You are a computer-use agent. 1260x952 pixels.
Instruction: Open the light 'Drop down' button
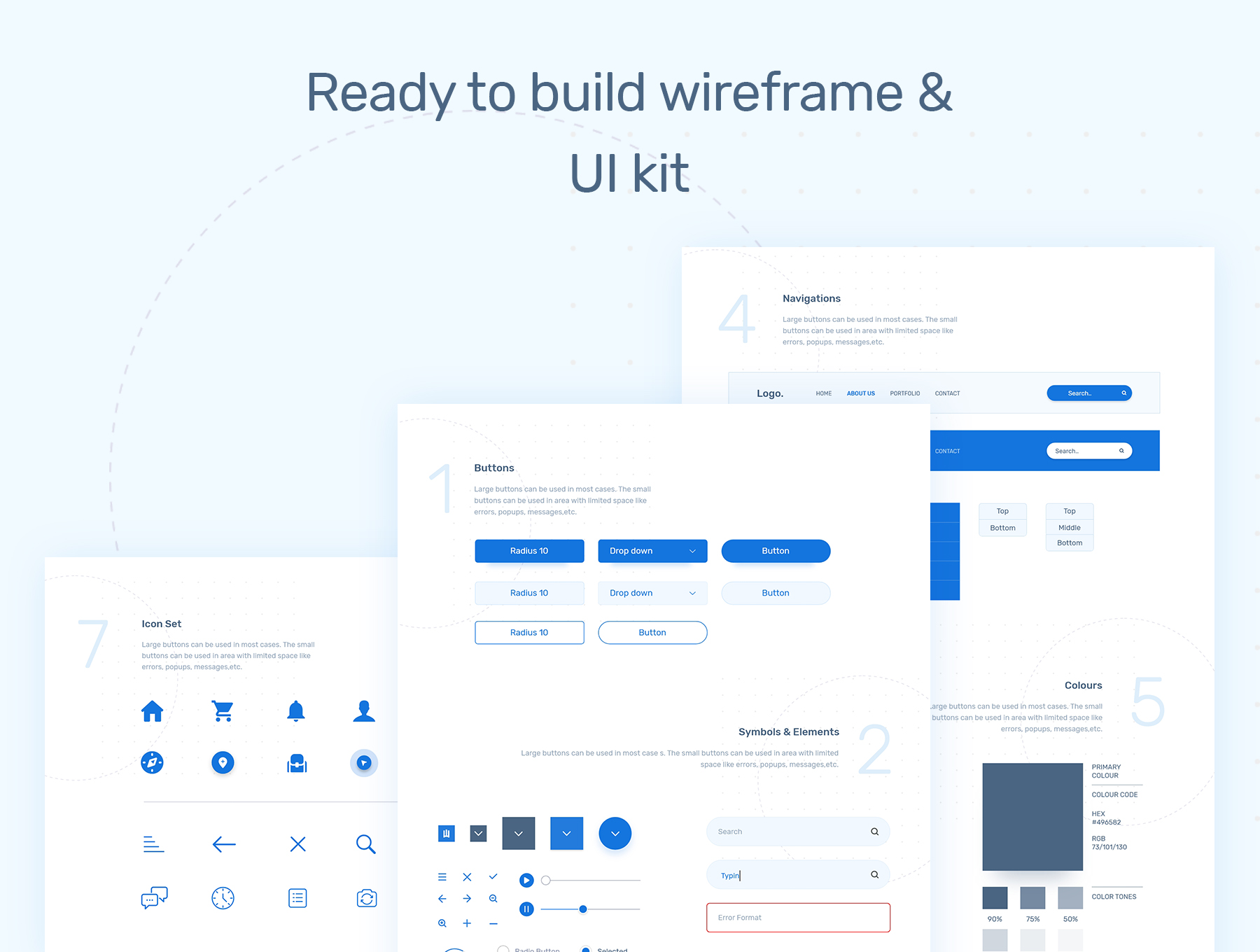(x=652, y=593)
